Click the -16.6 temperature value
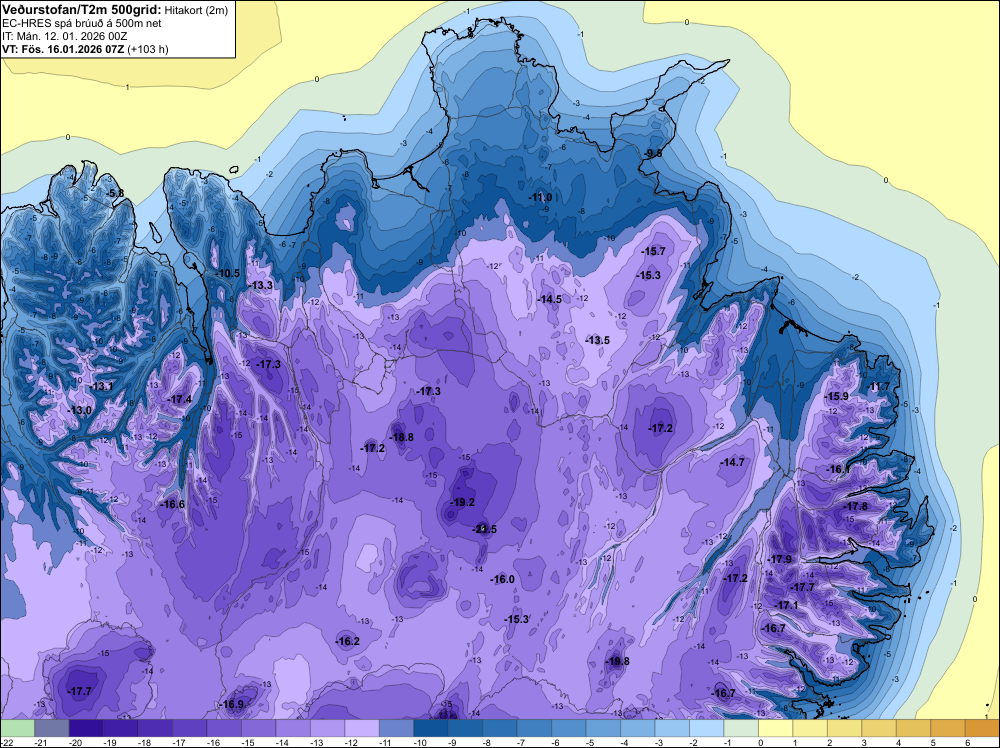1000x748 pixels. tap(172, 504)
